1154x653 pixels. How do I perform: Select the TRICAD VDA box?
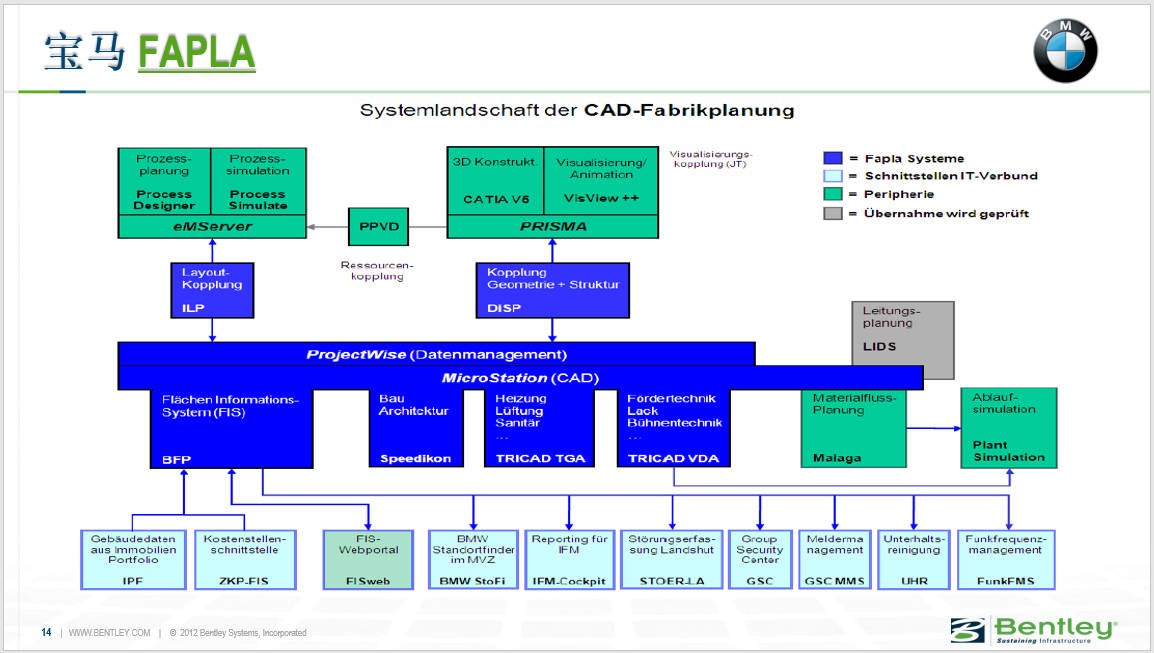[x=674, y=428]
